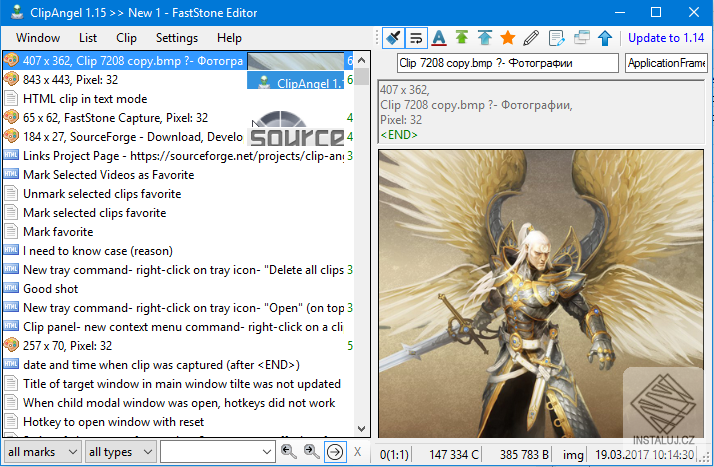The image size is (714, 467).
Task: Click the '385 783 B' status bar size
Action: point(524,454)
